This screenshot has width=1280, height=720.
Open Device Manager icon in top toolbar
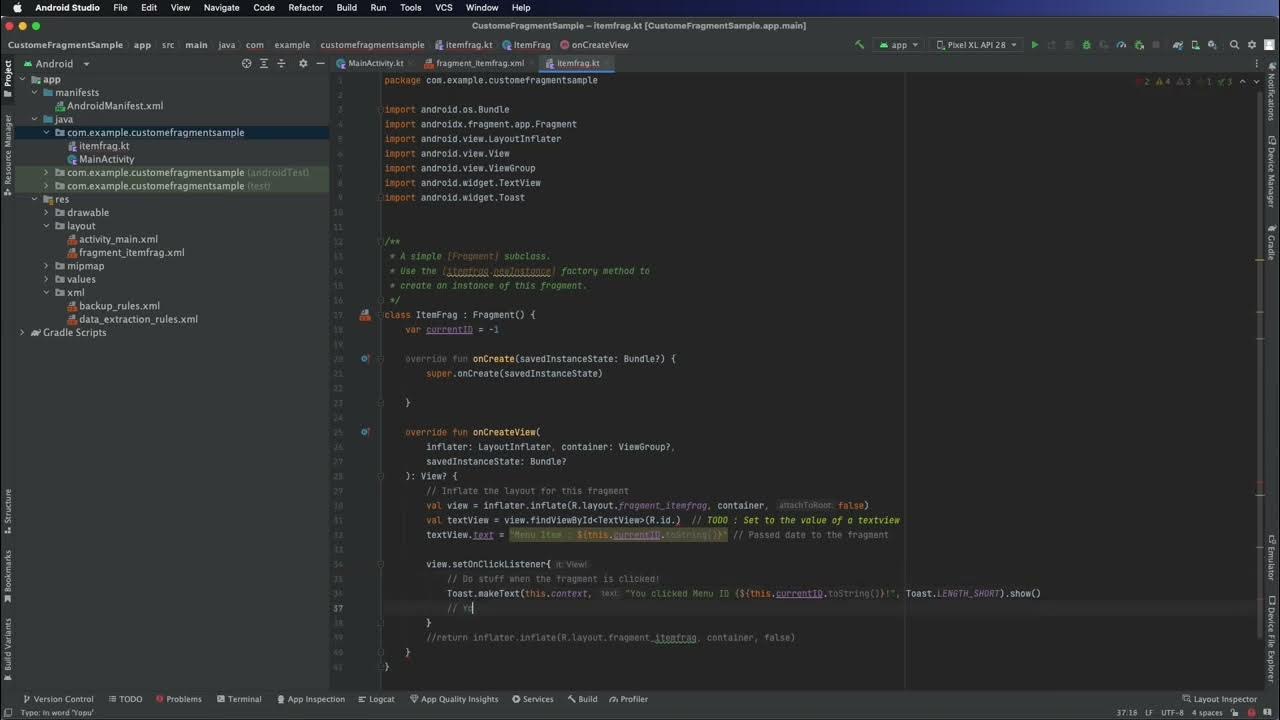point(1195,45)
